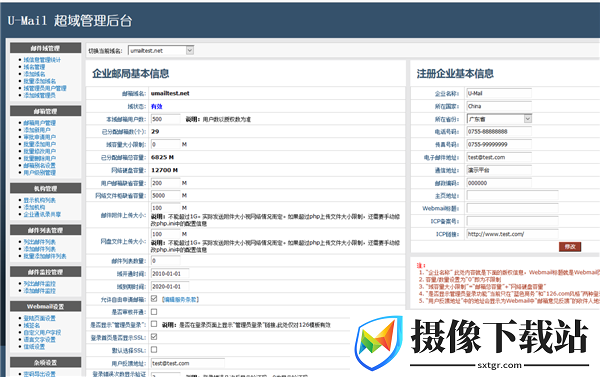Open the 所在省份 province dropdown

click(499, 119)
